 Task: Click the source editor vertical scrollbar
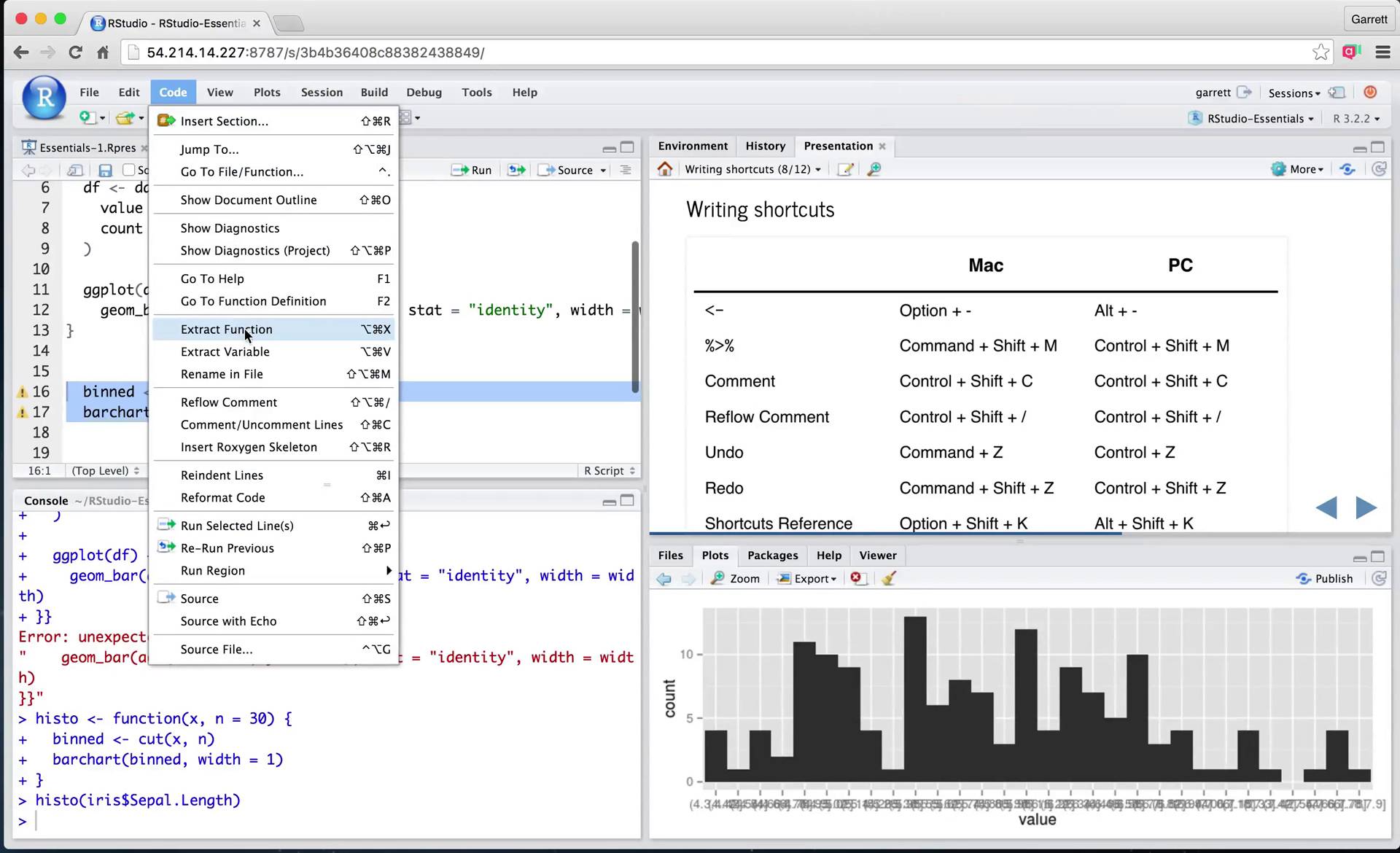(x=635, y=317)
